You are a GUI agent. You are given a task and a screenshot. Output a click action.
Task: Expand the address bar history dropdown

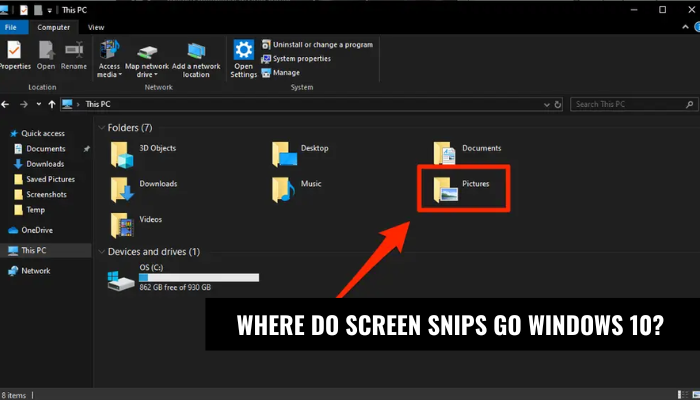click(547, 104)
